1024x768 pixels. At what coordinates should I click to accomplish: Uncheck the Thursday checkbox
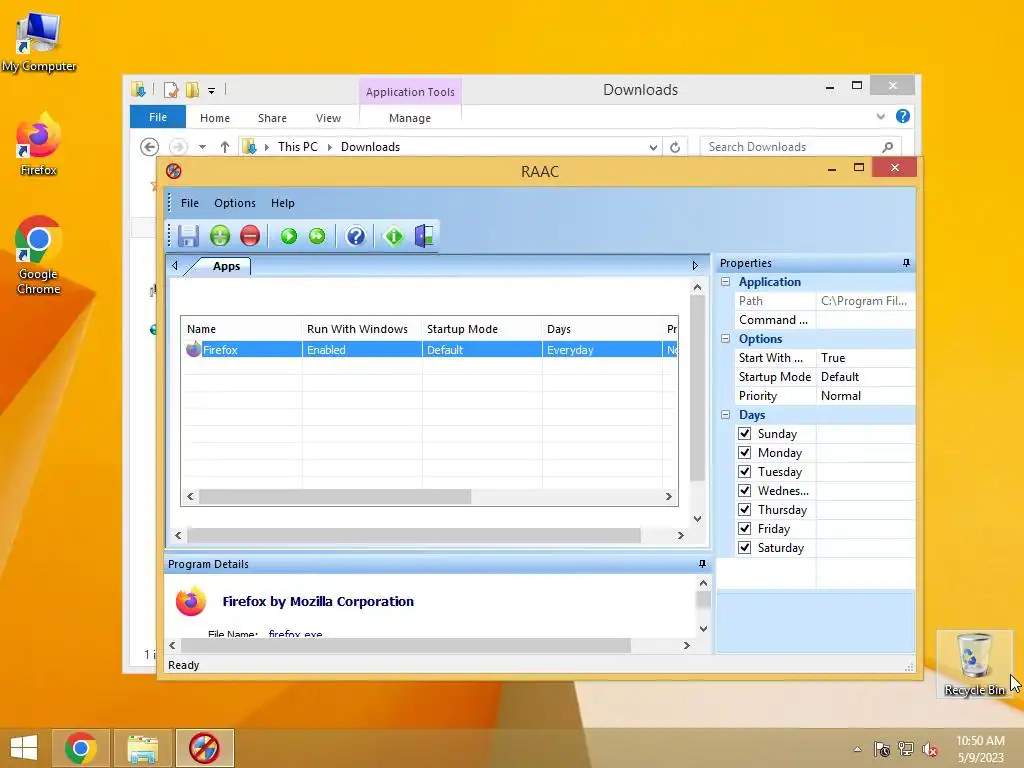coord(744,509)
